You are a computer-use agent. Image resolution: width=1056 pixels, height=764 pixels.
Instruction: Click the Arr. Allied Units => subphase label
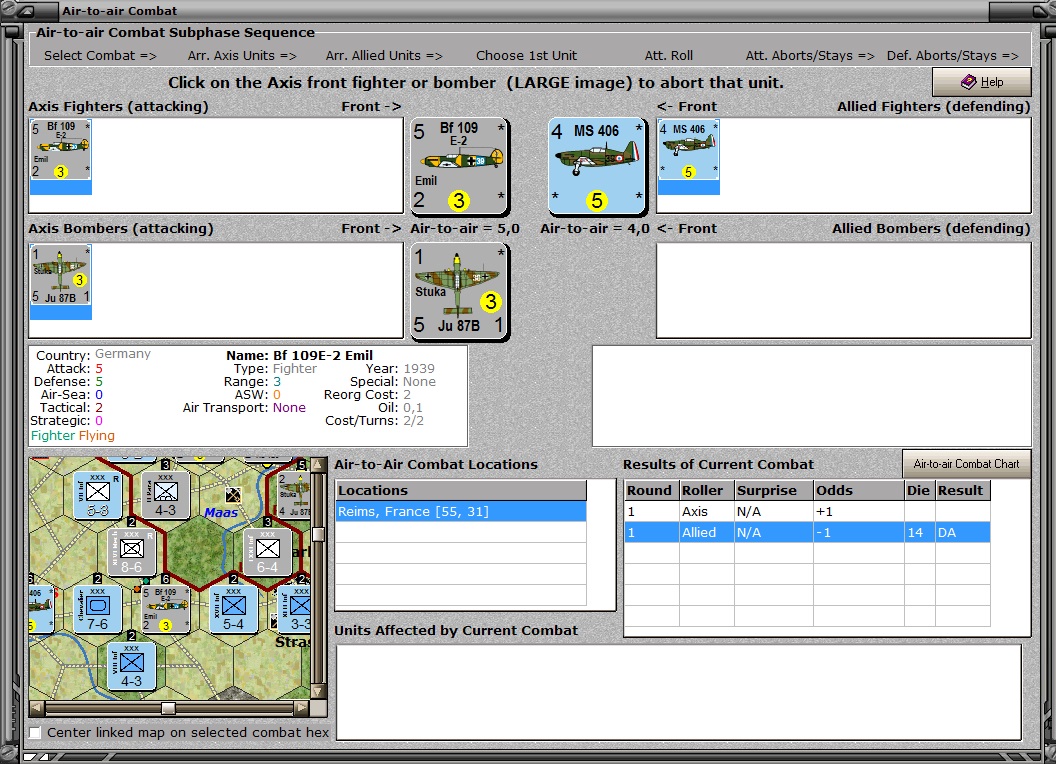pyautogui.click(x=384, y=56)
